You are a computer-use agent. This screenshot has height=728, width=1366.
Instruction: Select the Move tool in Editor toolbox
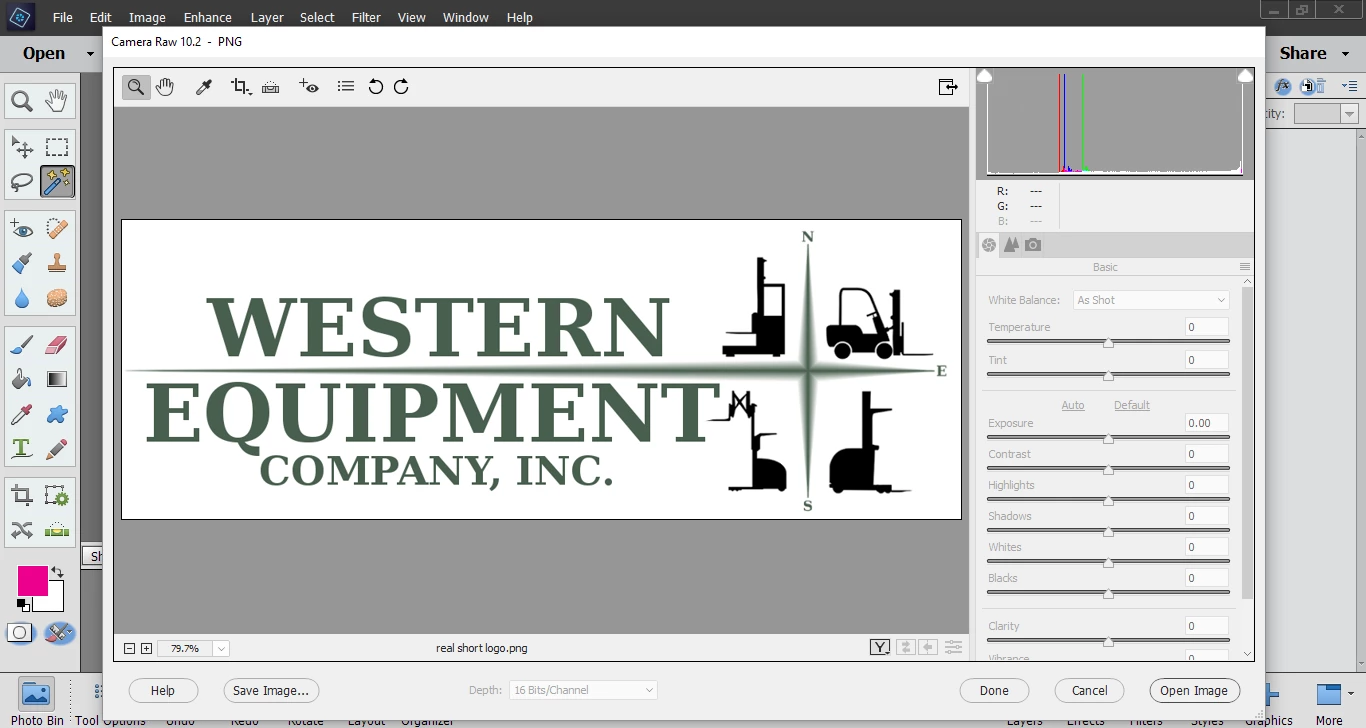22,148
